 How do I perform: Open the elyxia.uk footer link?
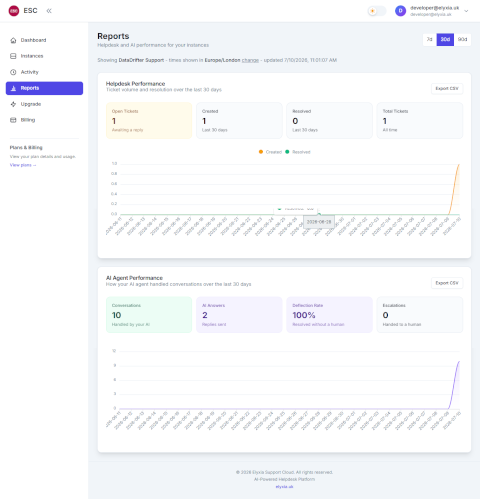284,487
